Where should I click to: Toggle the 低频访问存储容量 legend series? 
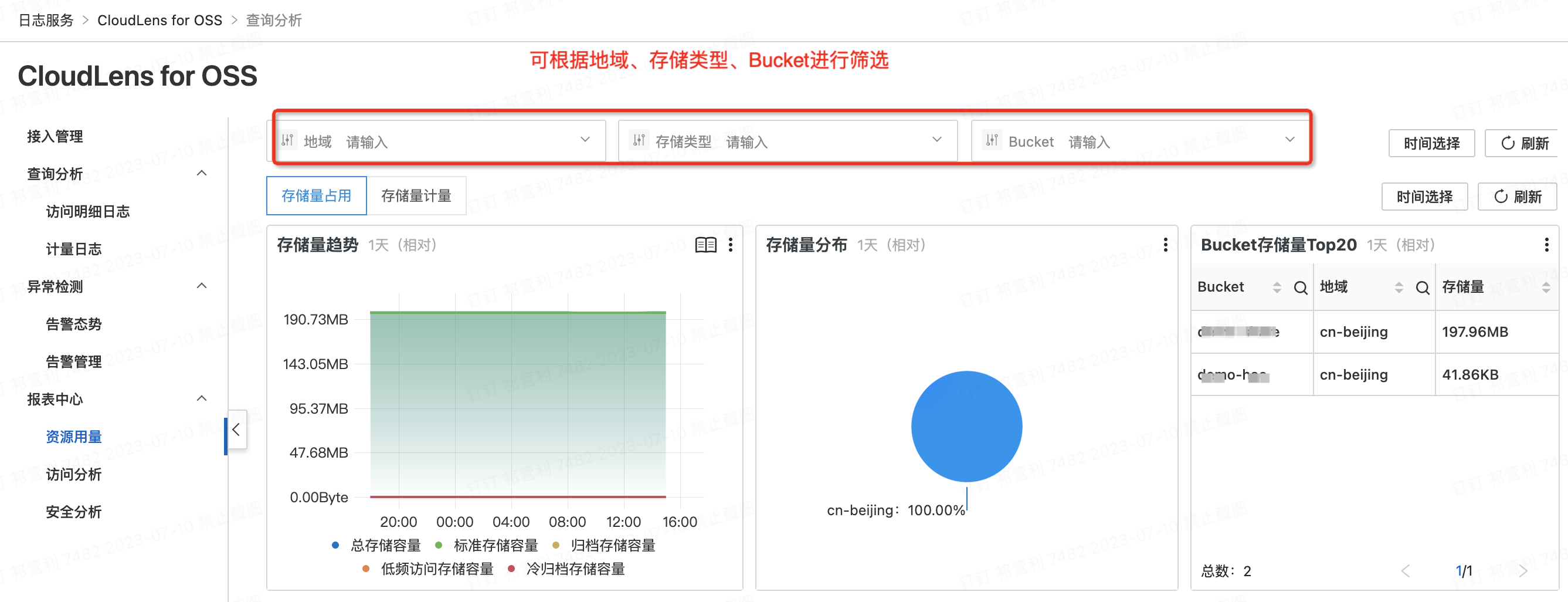coord(428,569)
